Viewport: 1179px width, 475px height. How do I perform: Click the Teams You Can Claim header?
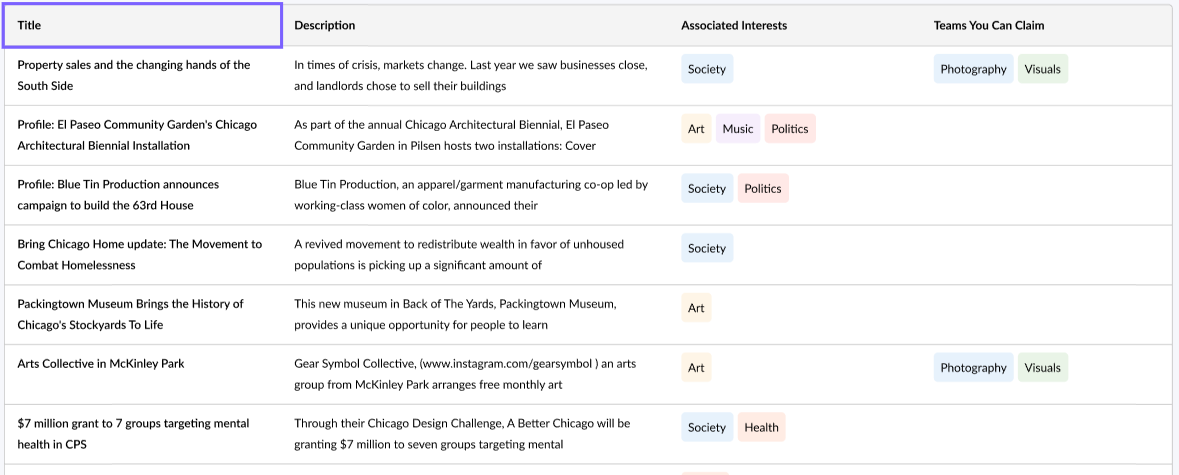coord(988,25)
